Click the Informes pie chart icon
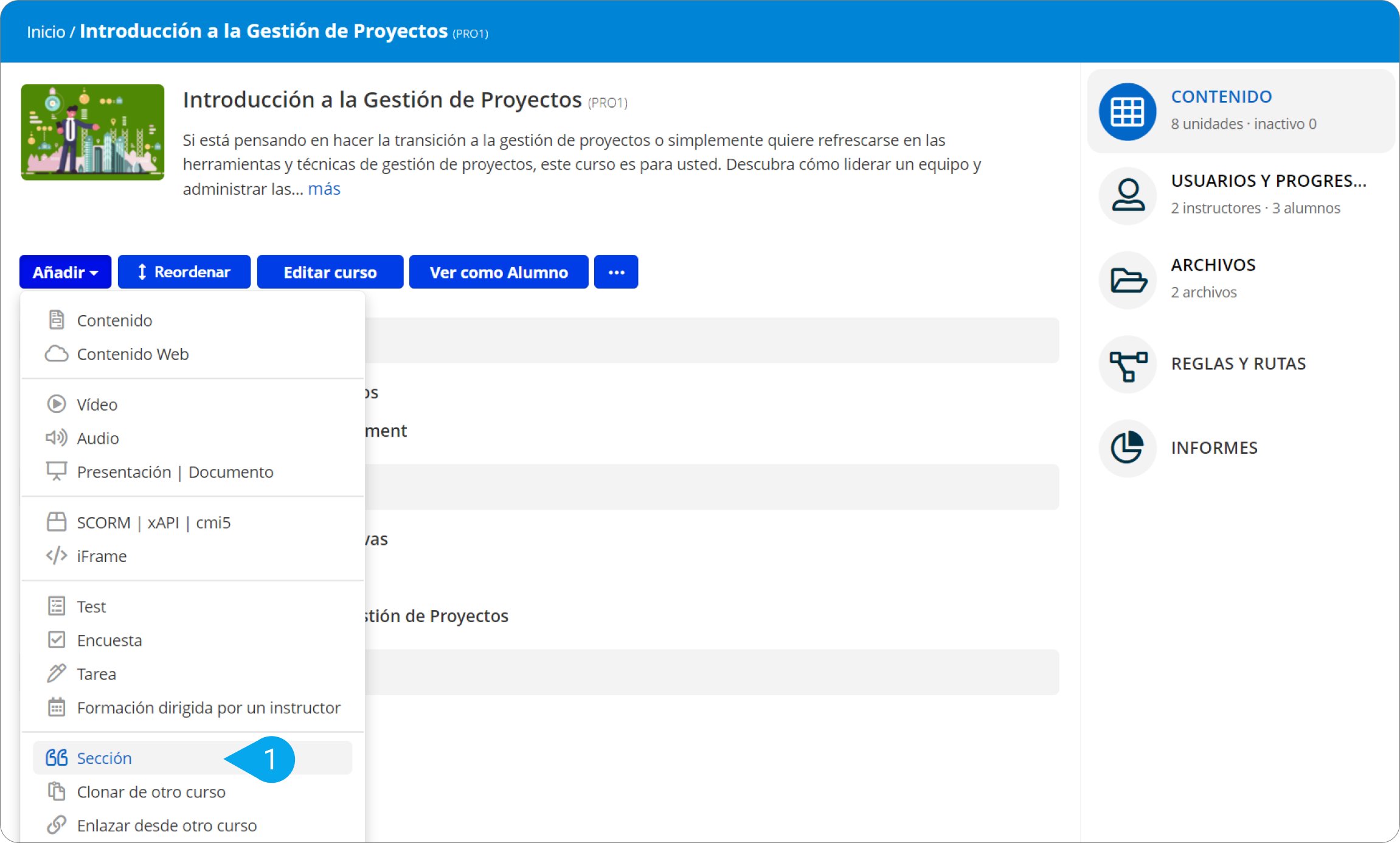Image resolution: width=1400 pixels, height=843 pixels. 1127,448
